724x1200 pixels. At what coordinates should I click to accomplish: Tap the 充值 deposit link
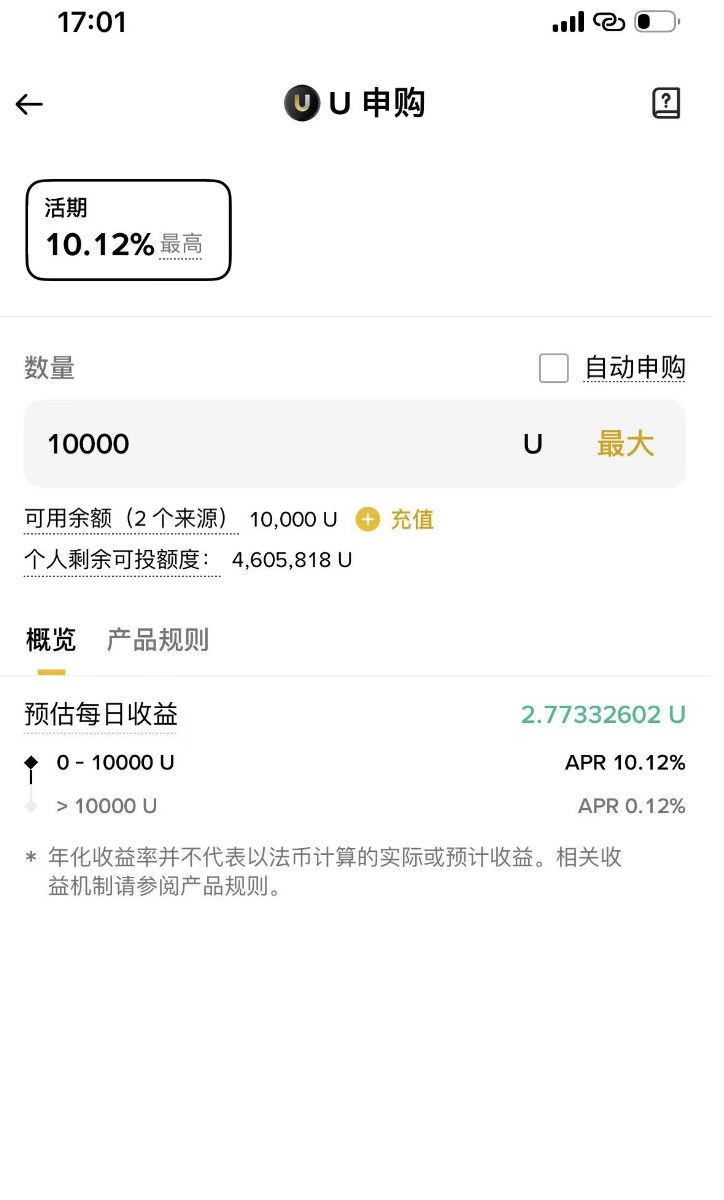click(412, 519)
